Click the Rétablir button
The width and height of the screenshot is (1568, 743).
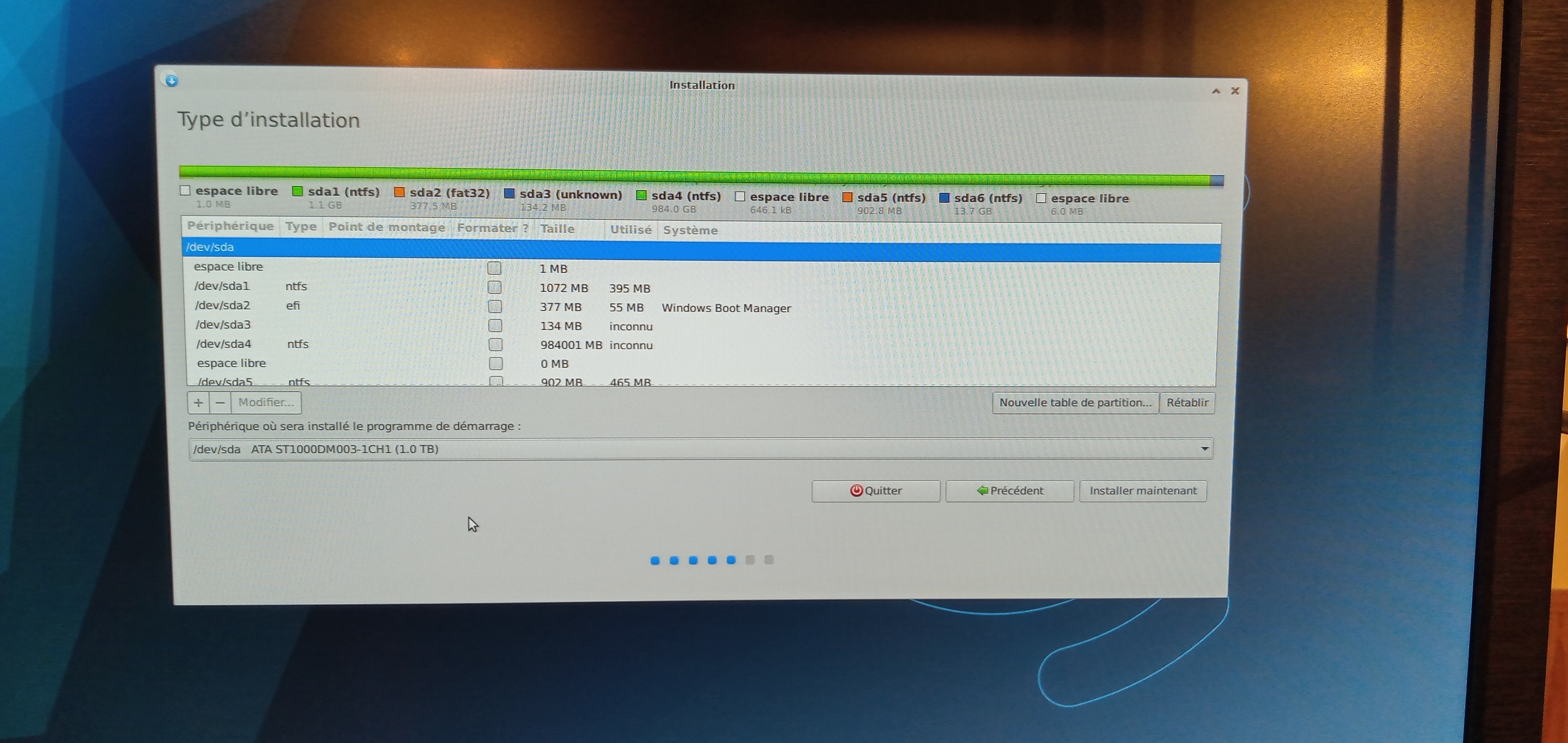pos(1187,402)
